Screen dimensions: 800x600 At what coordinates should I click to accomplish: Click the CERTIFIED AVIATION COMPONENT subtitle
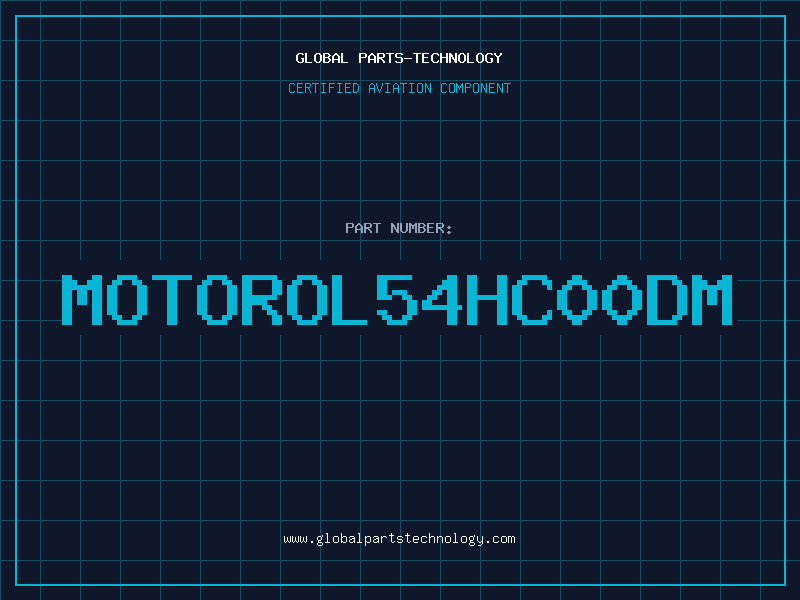(399, 88)
